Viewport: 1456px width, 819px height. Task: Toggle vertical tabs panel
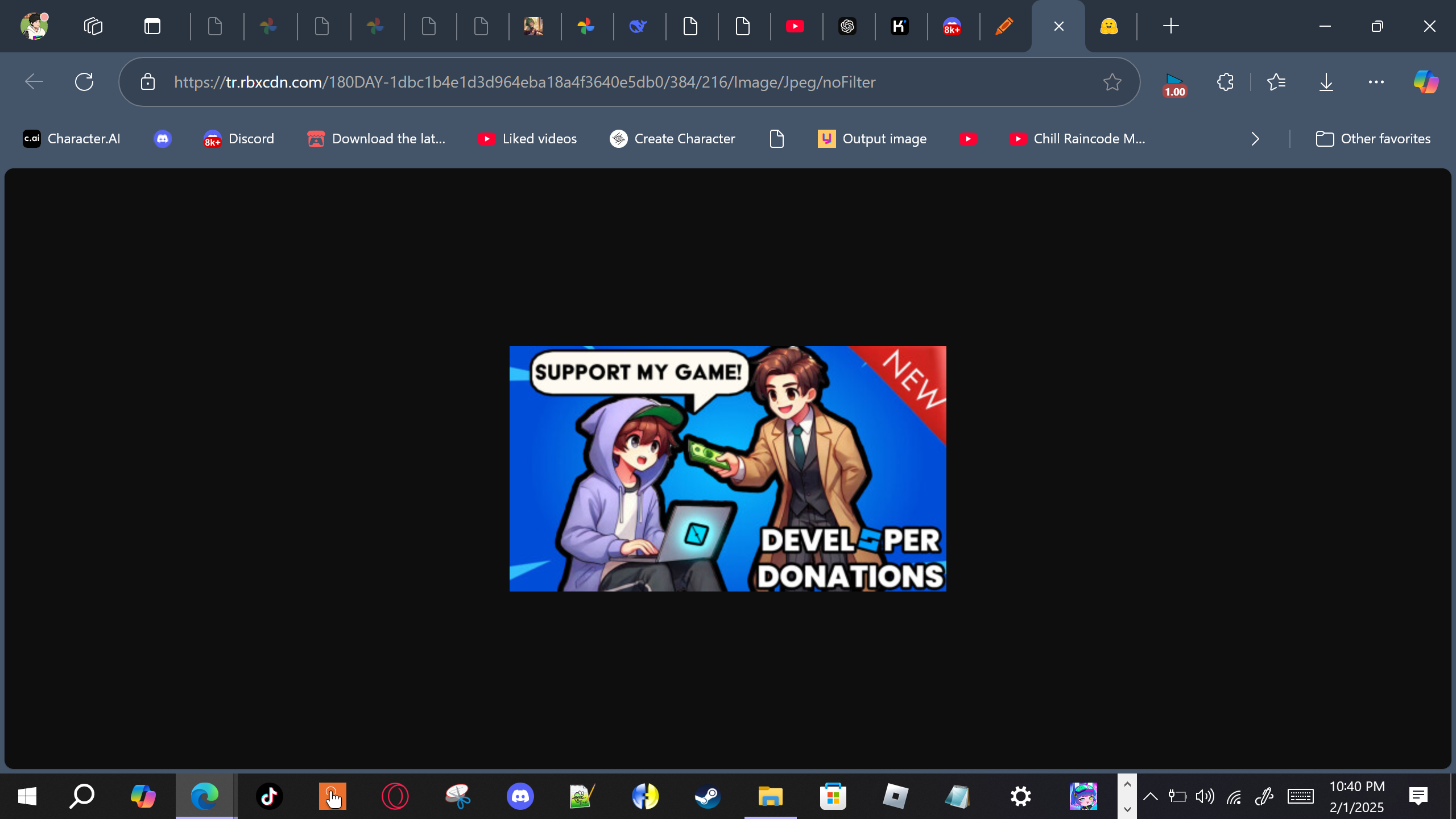(x=152, y=26)
